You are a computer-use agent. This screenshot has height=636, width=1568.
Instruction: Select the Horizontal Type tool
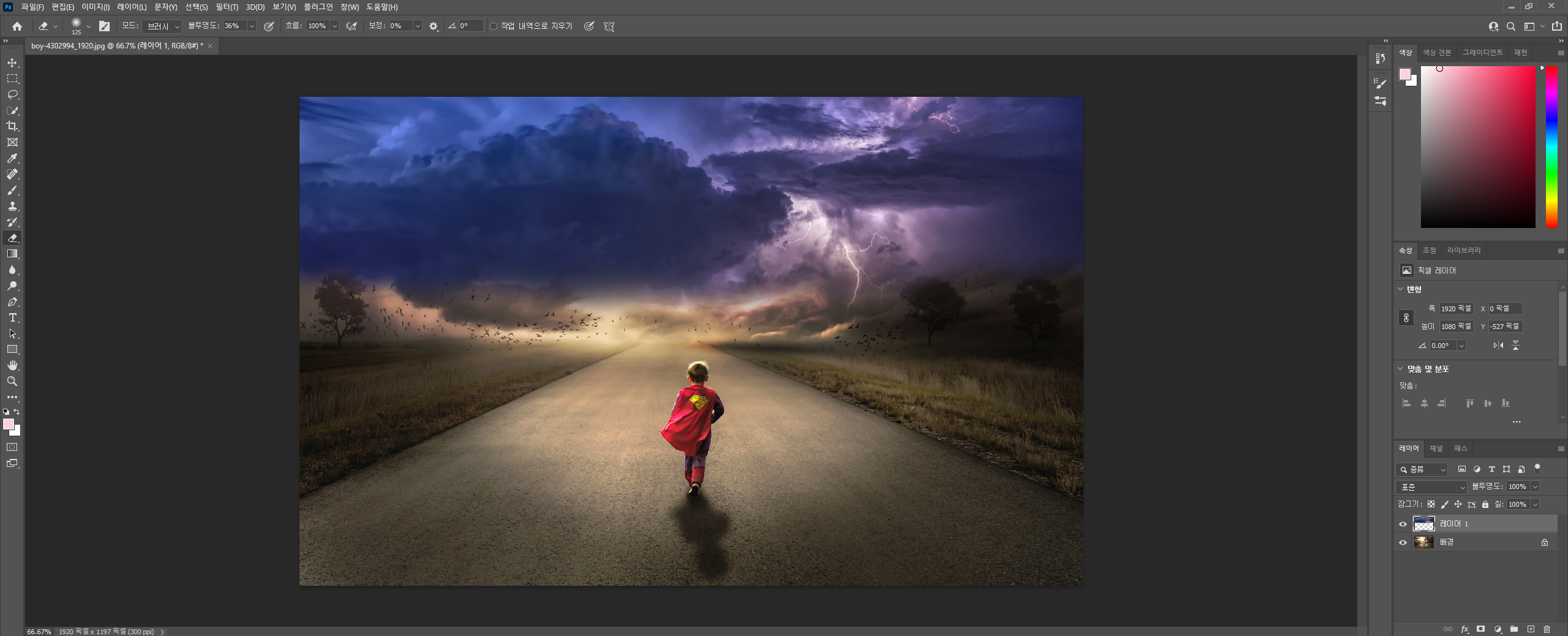coord(12,317)
